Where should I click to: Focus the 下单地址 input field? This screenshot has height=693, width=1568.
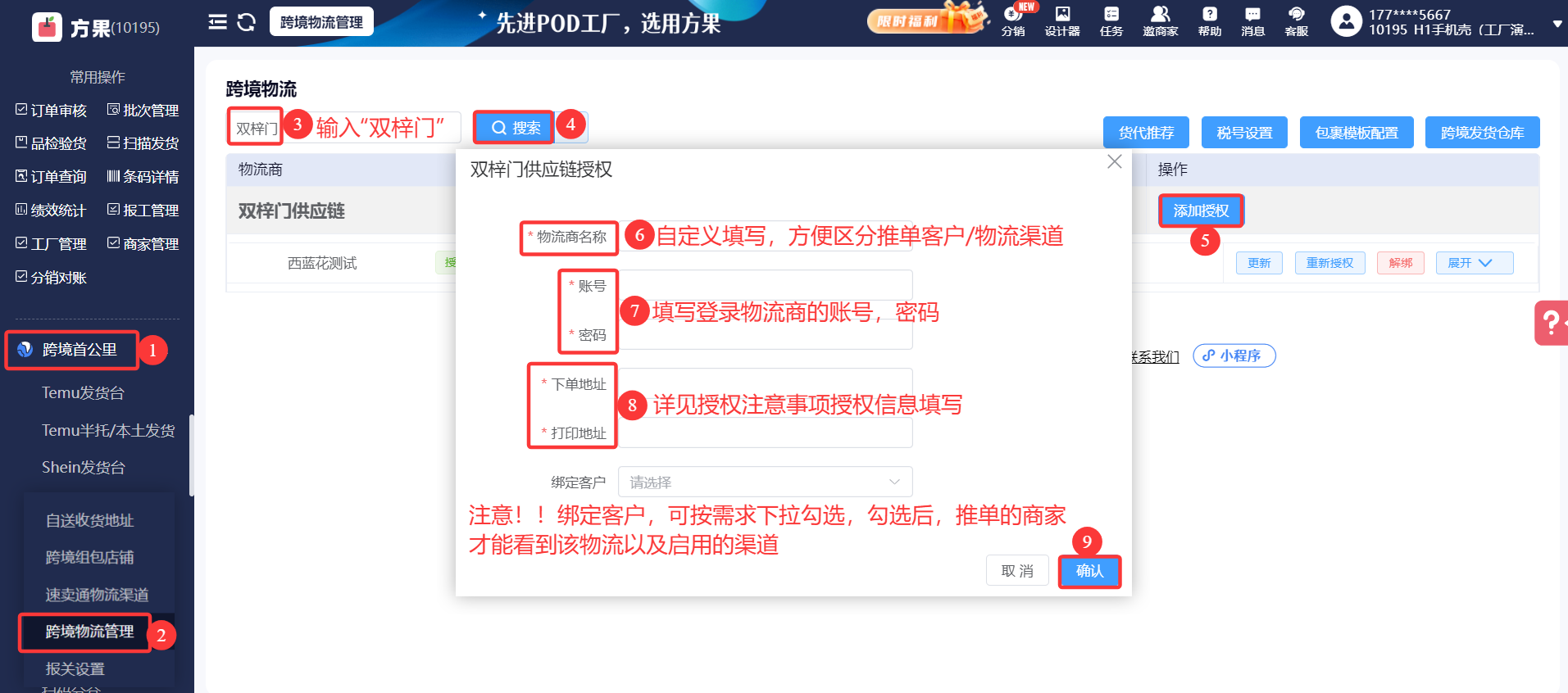(765, 383)
